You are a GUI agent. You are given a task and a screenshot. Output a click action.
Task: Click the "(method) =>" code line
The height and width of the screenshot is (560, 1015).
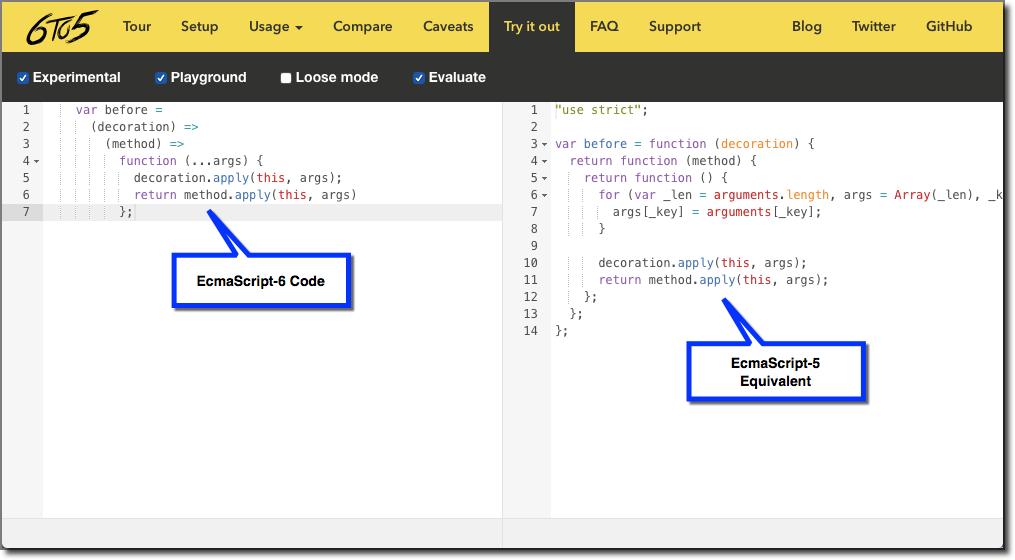pyautogui.click(x=144, y=144)
